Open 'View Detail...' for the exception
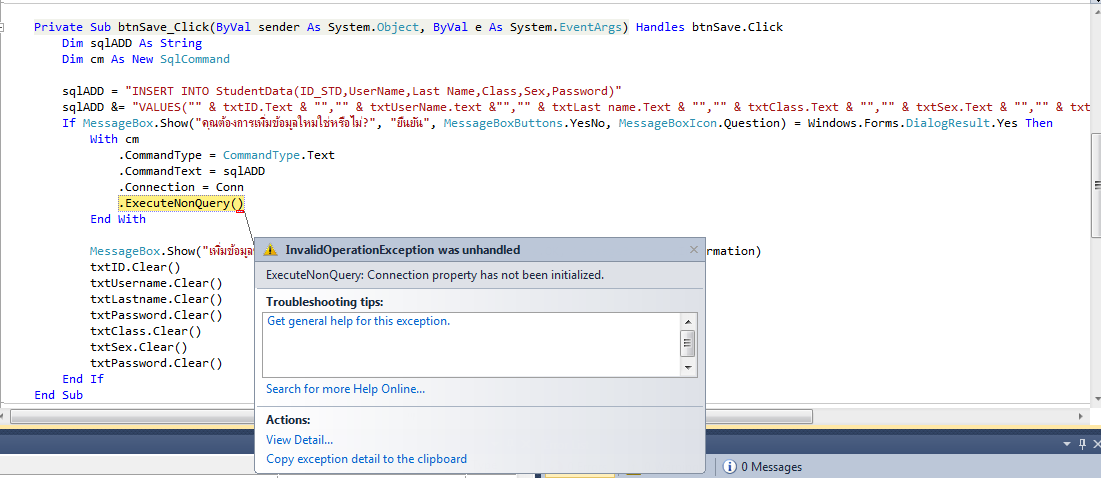This screenshot has height=478, width=1101. [x=299, y=440]
